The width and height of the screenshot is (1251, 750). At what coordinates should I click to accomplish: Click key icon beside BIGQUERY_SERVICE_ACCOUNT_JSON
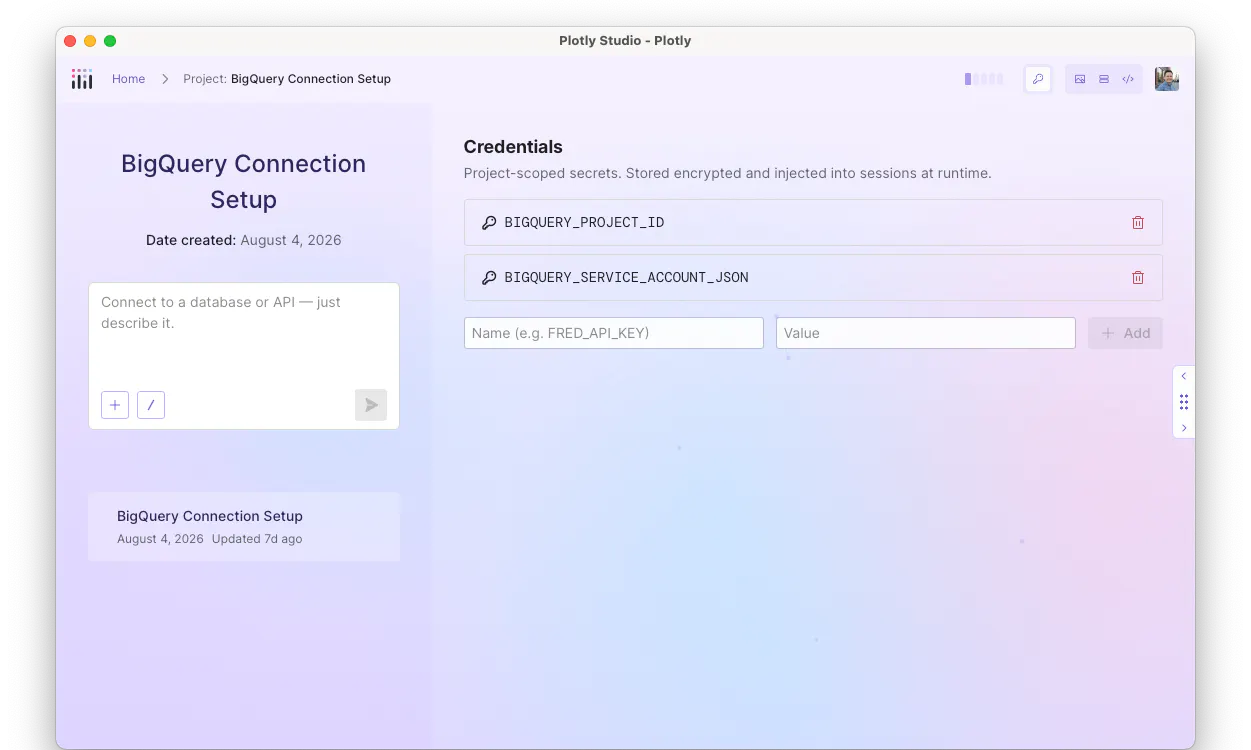[489, 278]
